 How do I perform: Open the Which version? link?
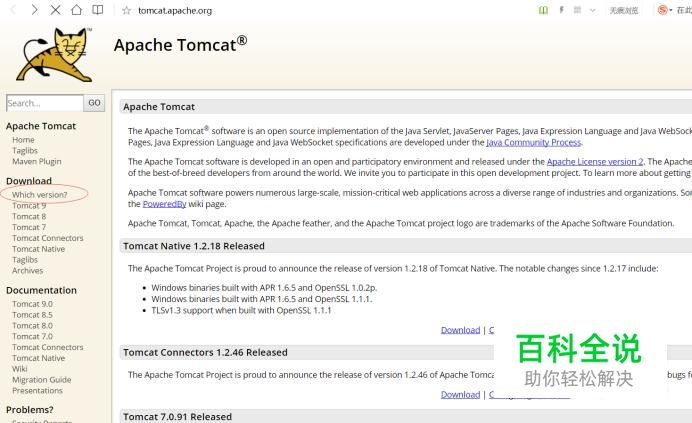pyautogui.click(x=40, y=195)
